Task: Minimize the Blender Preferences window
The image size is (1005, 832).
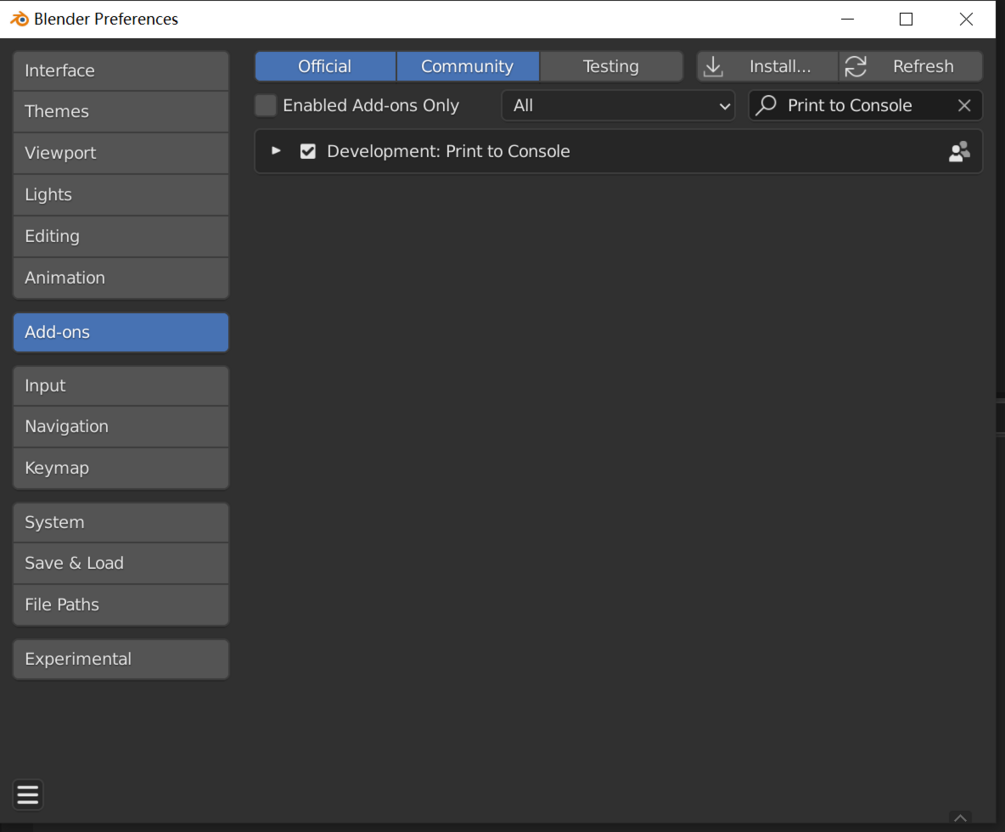Action: (847, 19)
